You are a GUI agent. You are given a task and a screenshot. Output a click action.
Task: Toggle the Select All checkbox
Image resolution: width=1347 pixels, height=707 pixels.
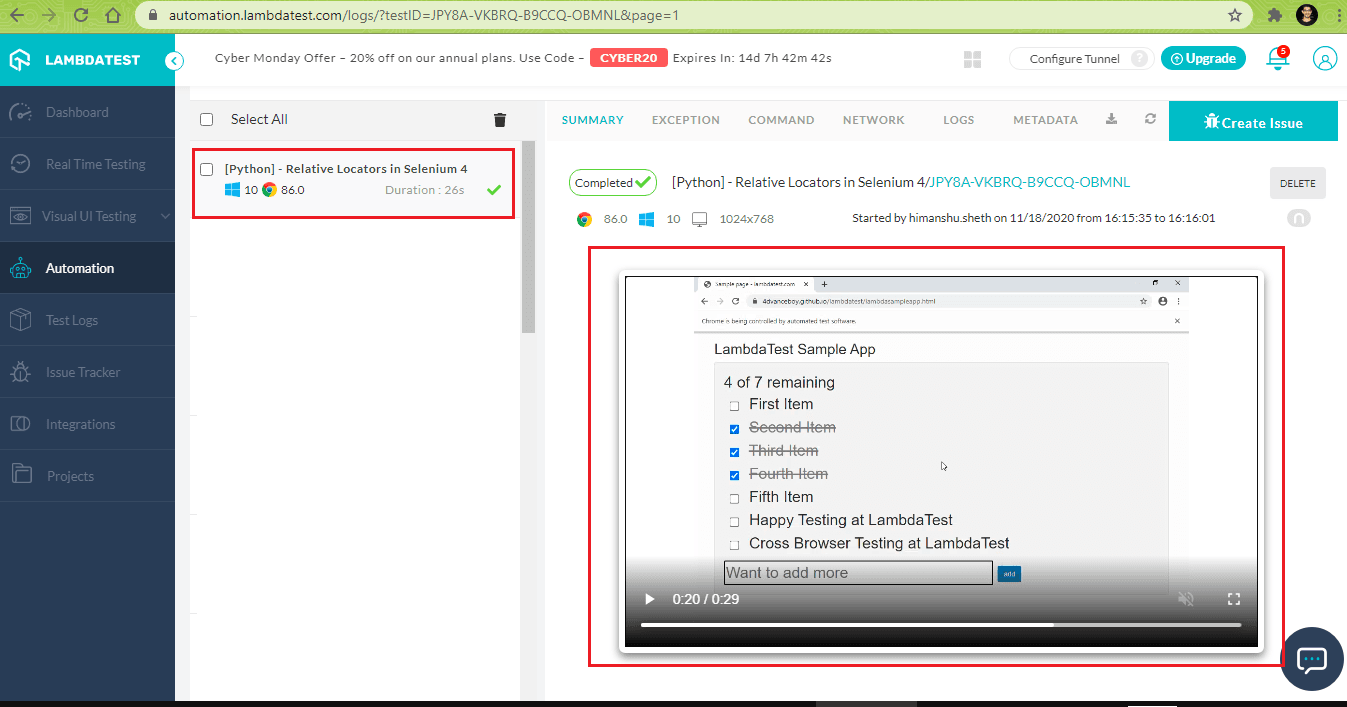coord(206,118)
